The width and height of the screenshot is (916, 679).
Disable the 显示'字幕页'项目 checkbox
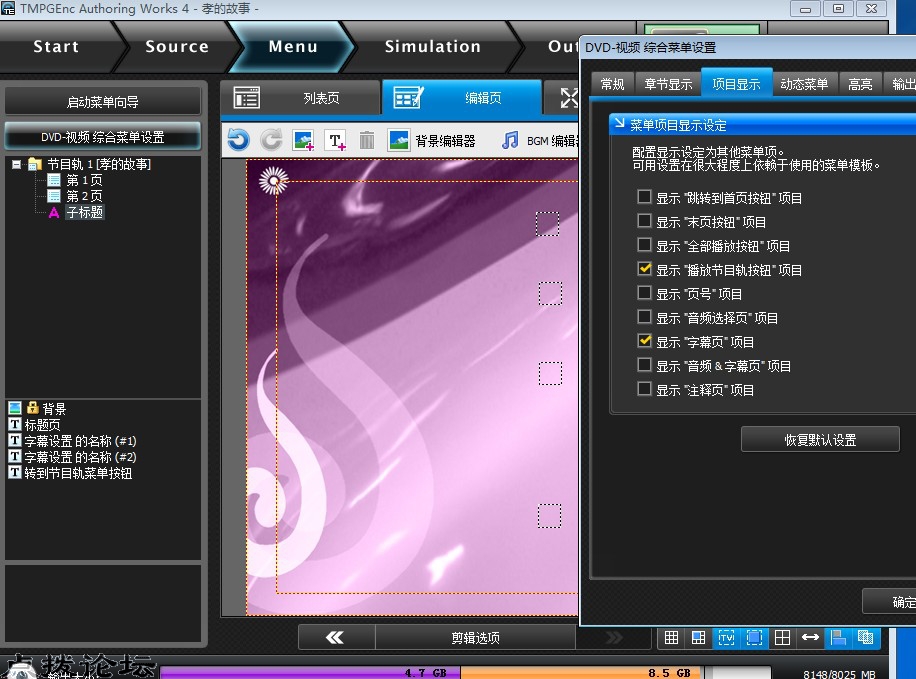tap(645, 341)
